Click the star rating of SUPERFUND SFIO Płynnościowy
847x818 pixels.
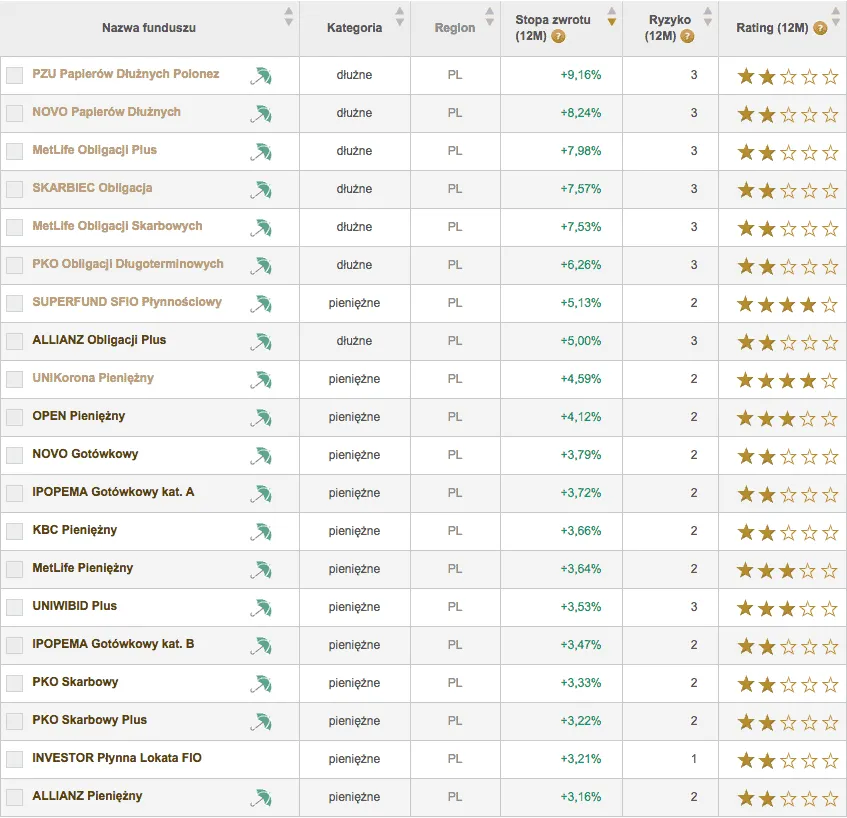point(788,305)
